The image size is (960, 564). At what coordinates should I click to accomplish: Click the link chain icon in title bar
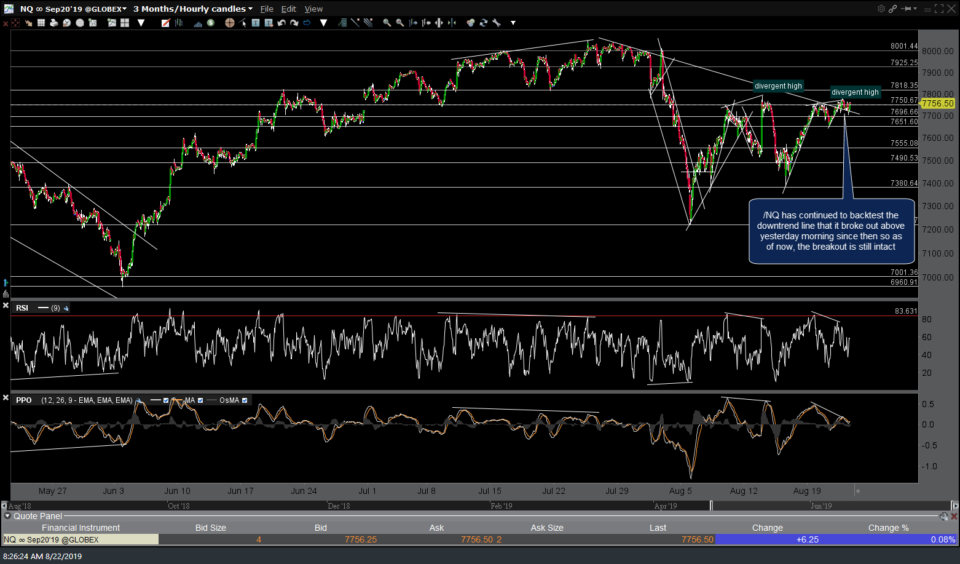tap(893, 9)
